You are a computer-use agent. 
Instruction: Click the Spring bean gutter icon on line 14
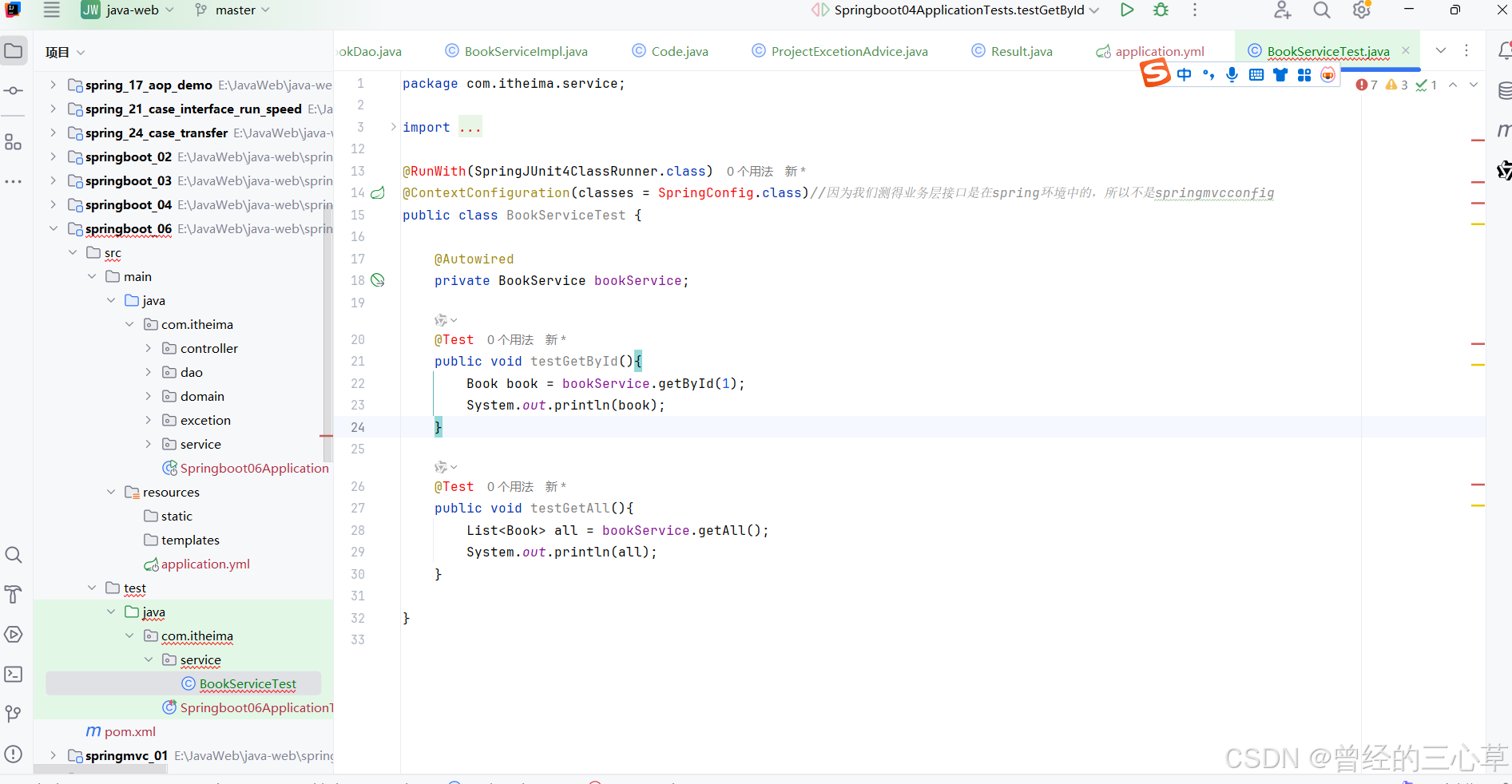click(x=378, y=193)
